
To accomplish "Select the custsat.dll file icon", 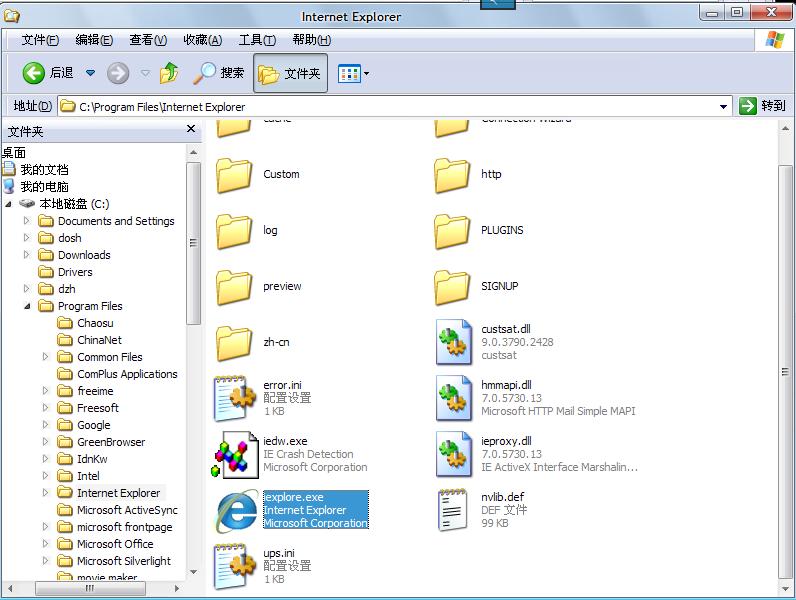I will 454,342.
